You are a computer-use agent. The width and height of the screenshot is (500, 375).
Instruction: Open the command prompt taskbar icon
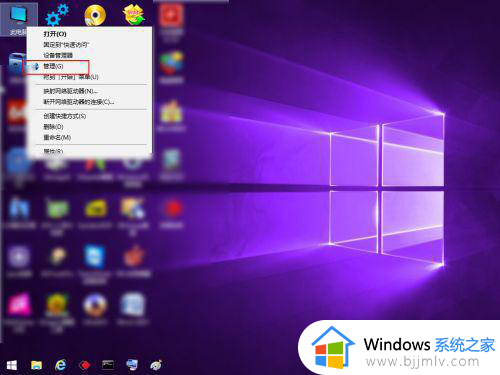108,365
